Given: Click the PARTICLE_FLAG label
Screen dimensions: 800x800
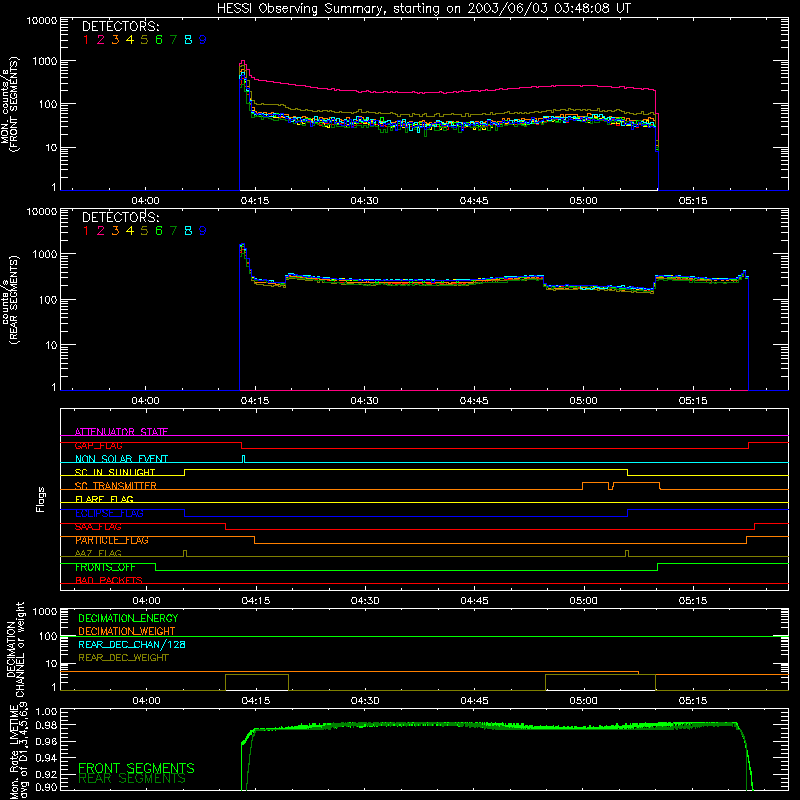Looking at the screenshot, I should pos(112,540).
